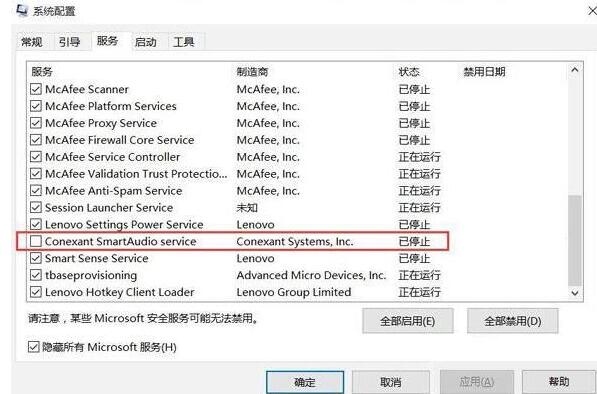Disable Session Launcher Service checkbox
597x394 pixels.
tap(36, 207)
